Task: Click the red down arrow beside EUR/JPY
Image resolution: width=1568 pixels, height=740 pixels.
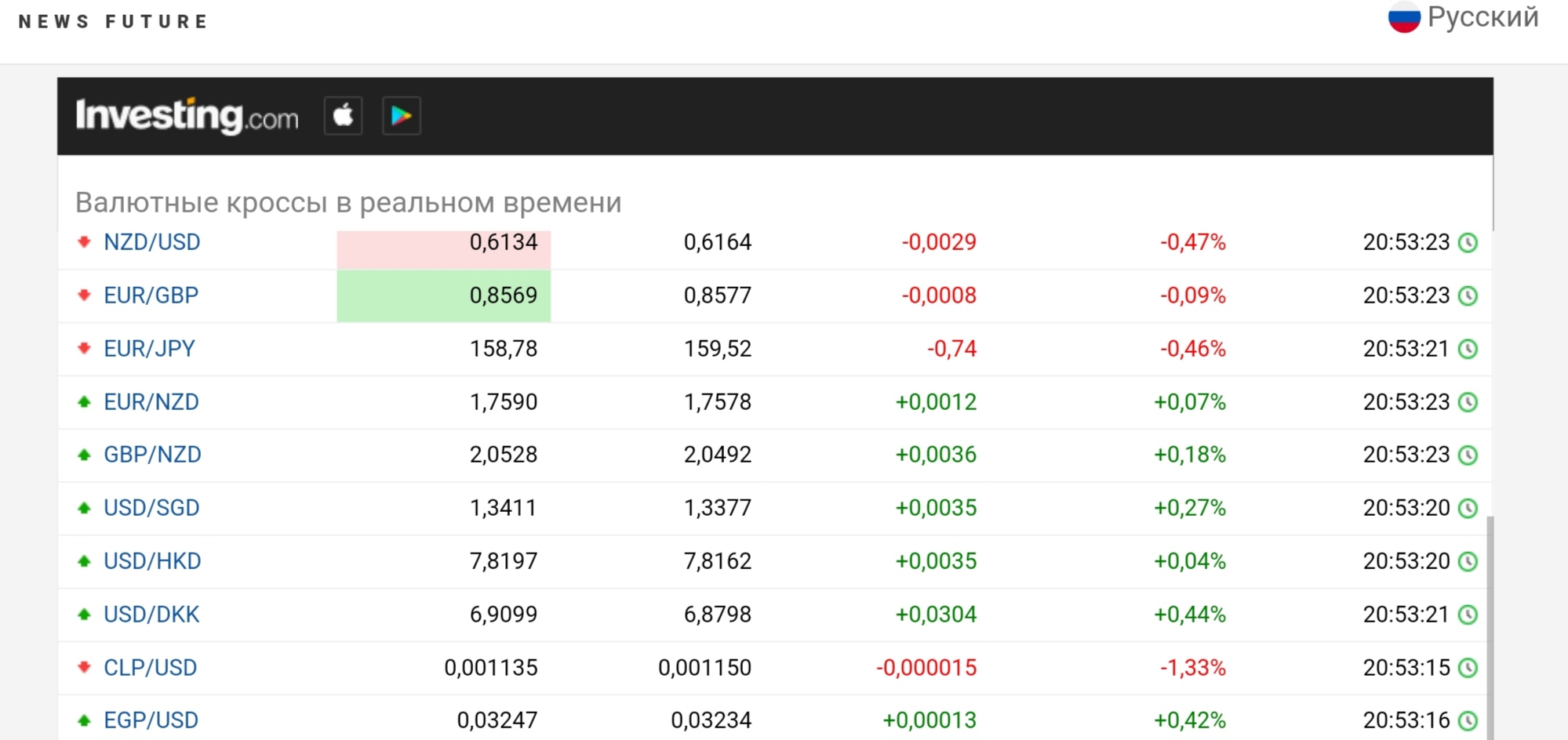Action: pos(84,348)
